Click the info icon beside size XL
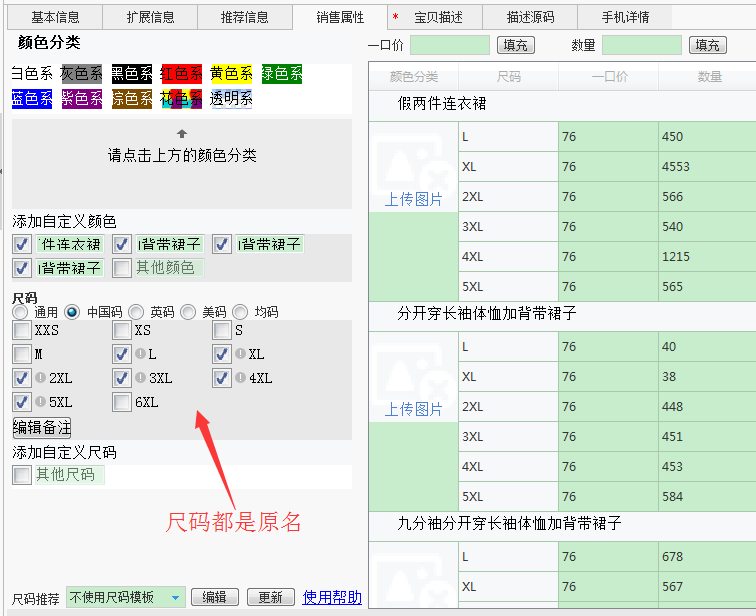Screen dimensions: 756x616 coord(240,354)
